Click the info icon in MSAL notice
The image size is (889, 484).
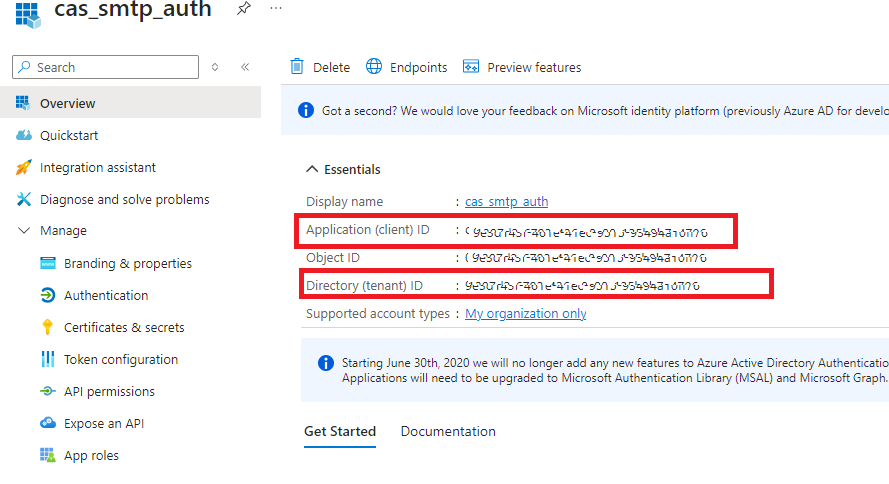coord(325,363)
